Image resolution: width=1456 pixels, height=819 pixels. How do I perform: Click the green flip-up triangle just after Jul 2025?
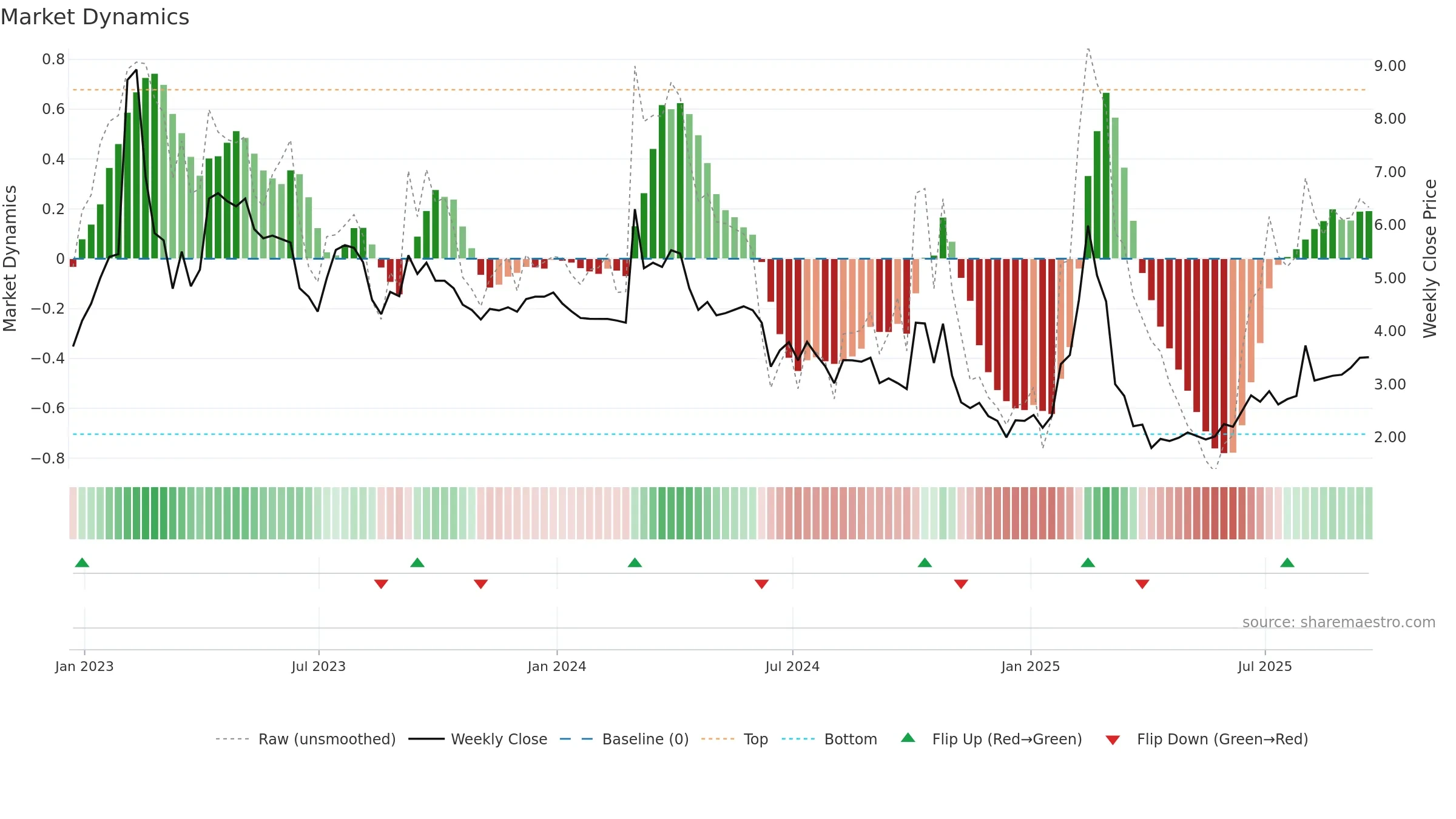coord(1287,562)
